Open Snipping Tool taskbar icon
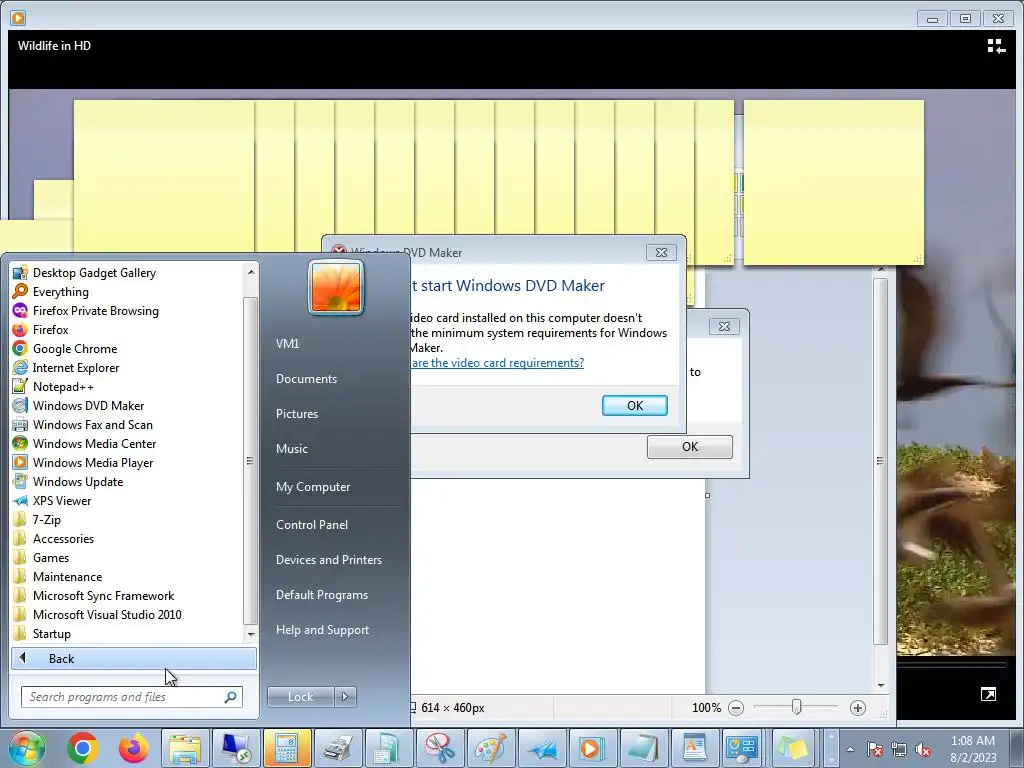This screenshot has height=768, width=1024. 439,748
